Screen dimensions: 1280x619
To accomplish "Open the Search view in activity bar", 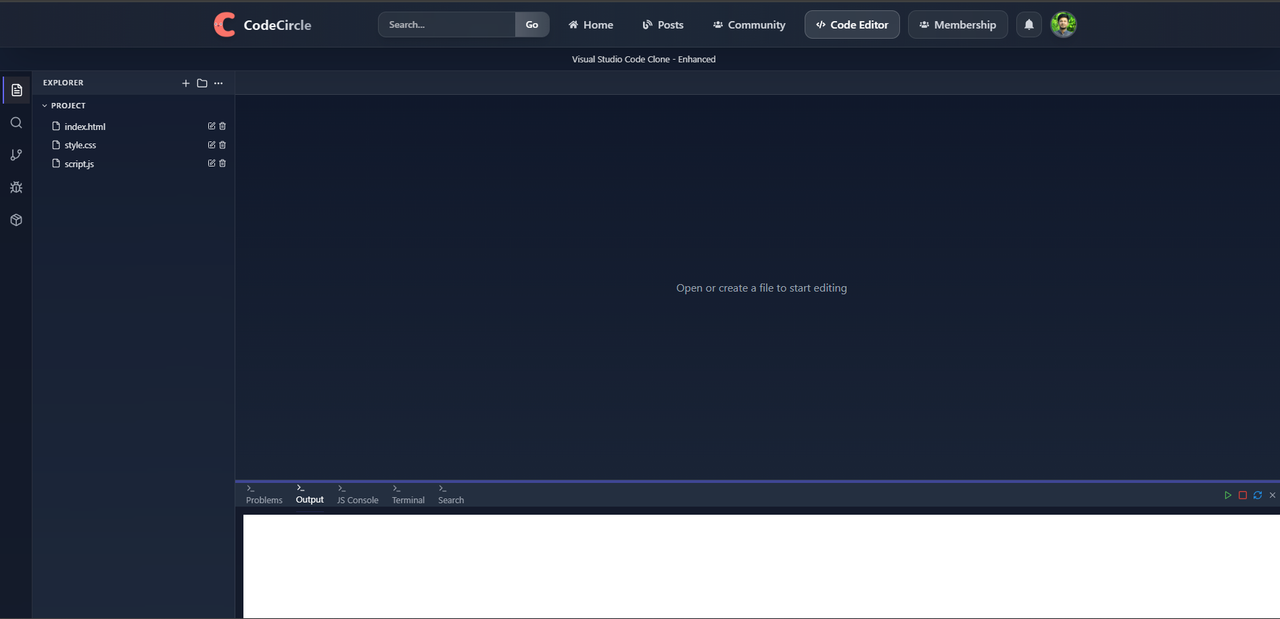I will [16, 122].
